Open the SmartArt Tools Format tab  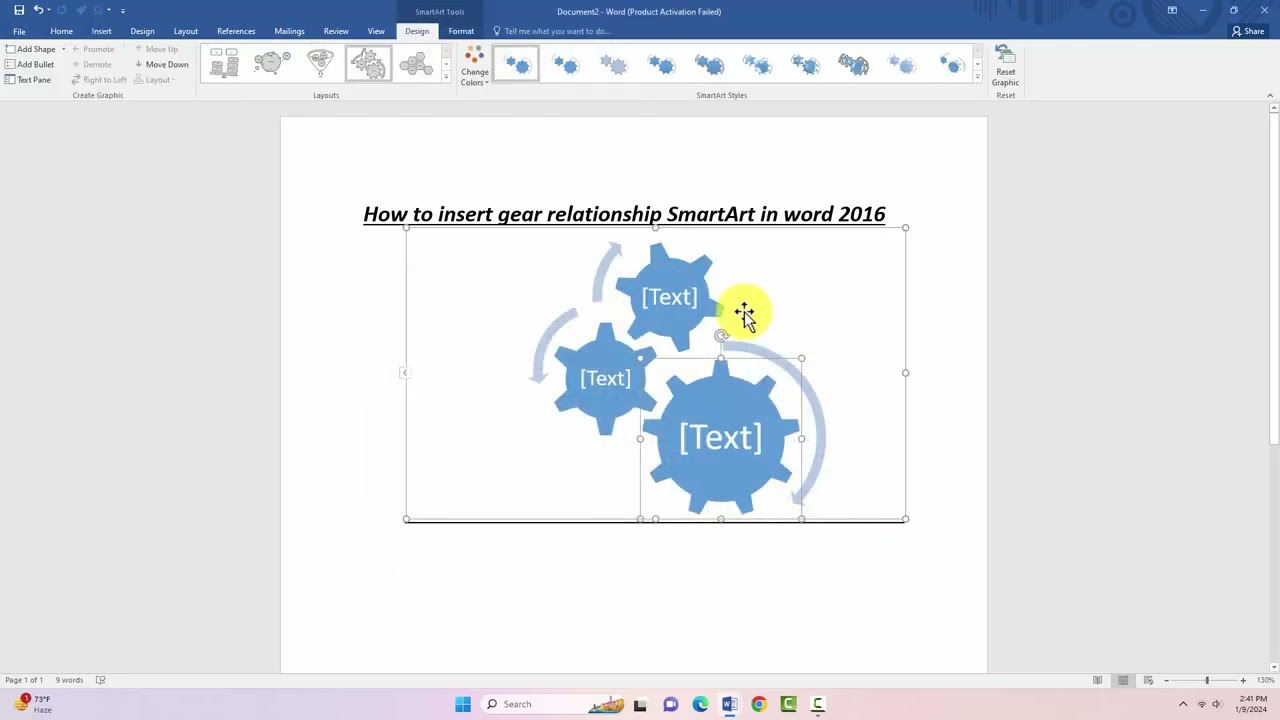pos(461,31)
